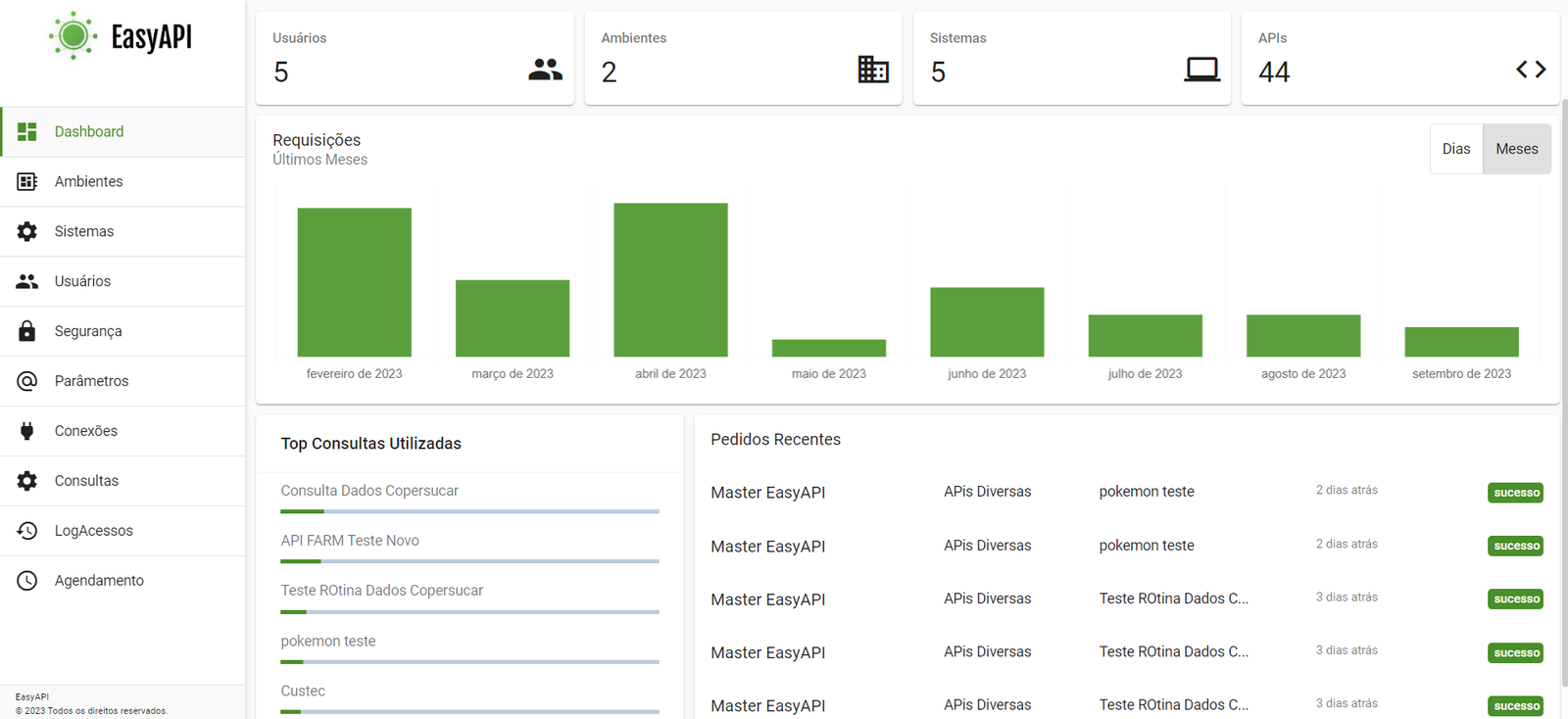
Task: Open the Segurança section
Action: 122,331
